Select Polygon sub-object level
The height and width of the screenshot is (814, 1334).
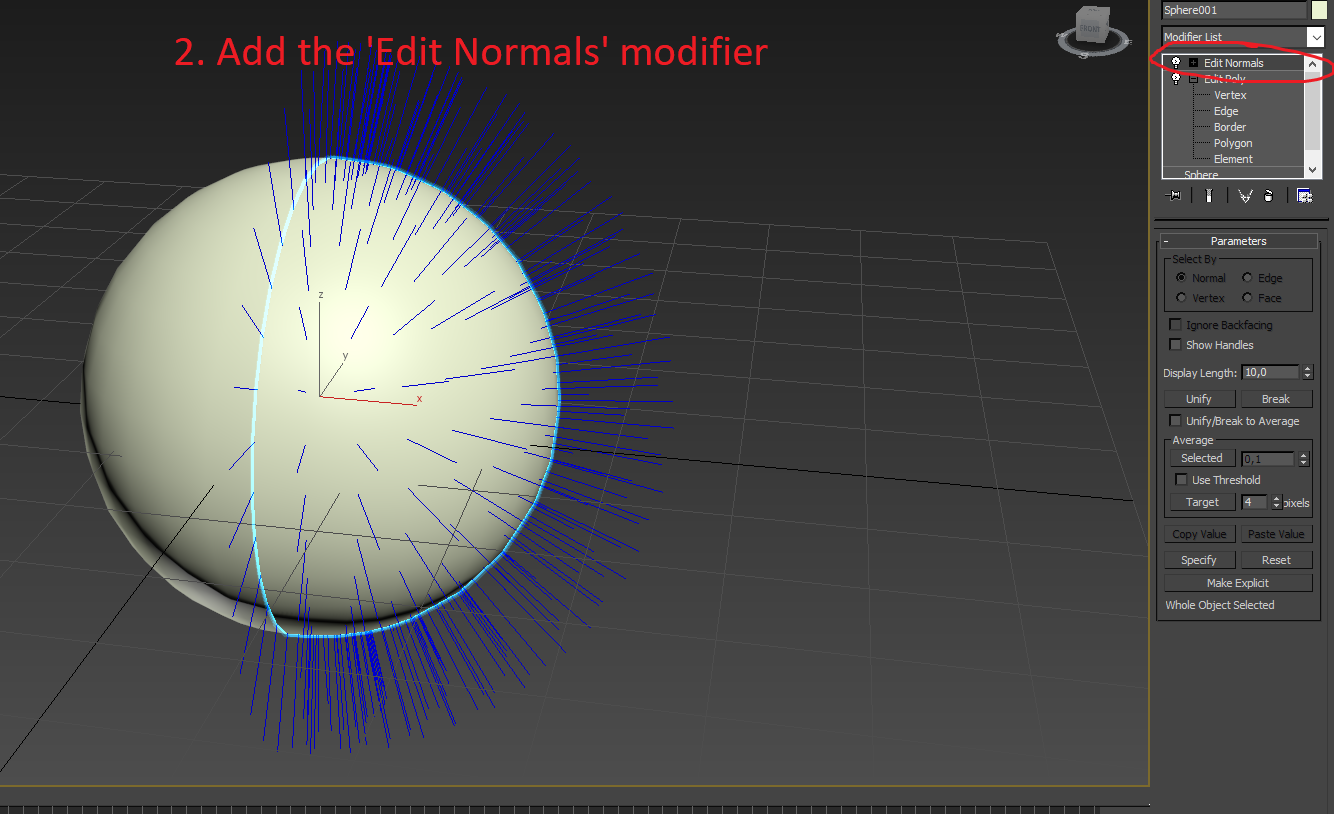point(1233,143)
